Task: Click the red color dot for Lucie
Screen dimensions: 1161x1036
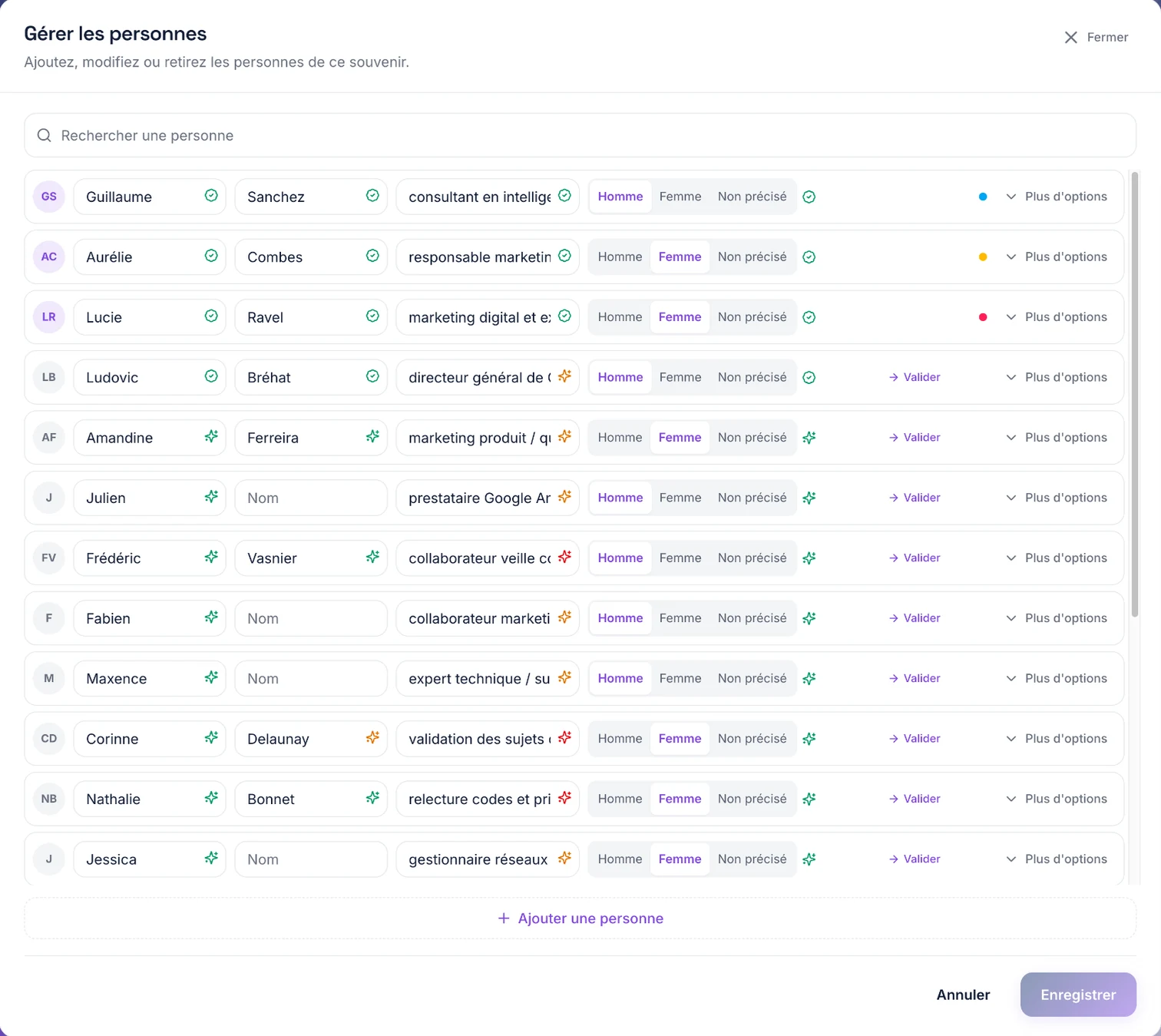Action: pyautogui.click(x=983, y=317)
